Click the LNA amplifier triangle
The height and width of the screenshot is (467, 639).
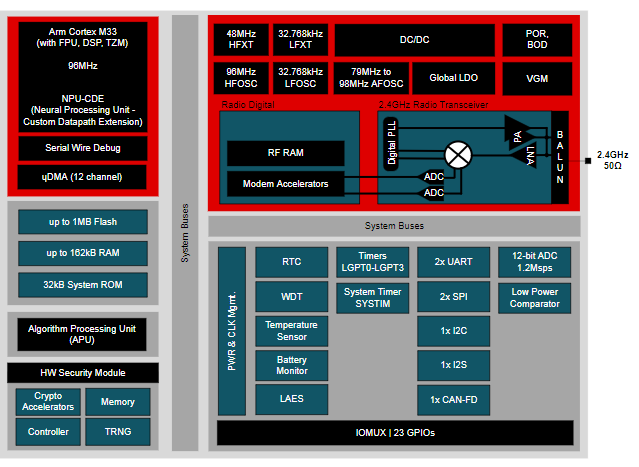tap(526, 155)
